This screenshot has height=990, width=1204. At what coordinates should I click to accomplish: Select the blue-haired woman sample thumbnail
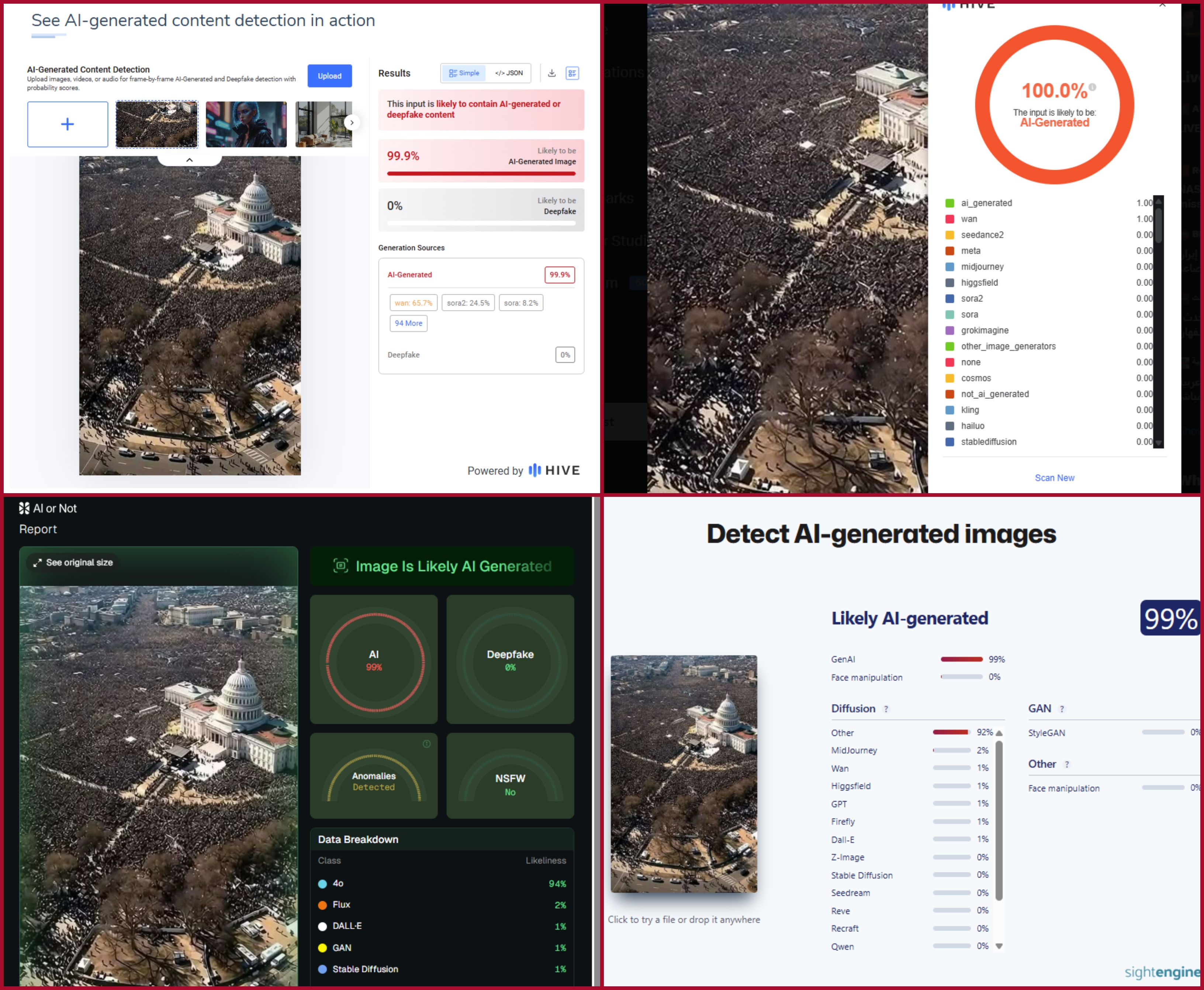point(246,124)
